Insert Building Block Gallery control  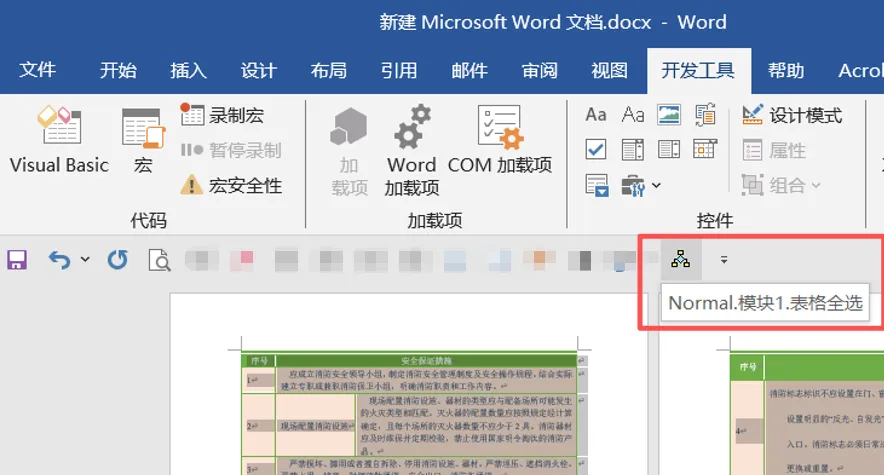click(x=705, y=115)
